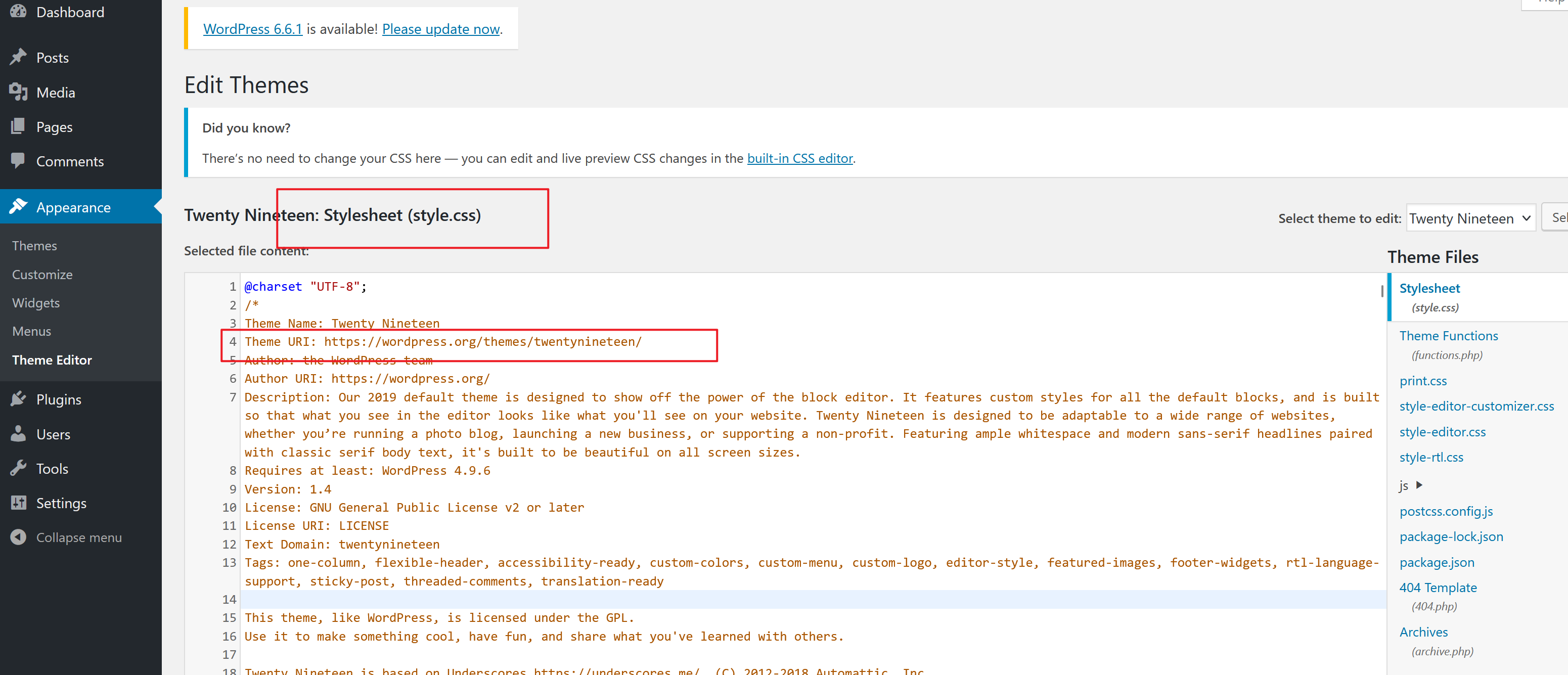Click the code editor vertical scrollbar
The image size is (1568, 675).
pos(1382,291)
